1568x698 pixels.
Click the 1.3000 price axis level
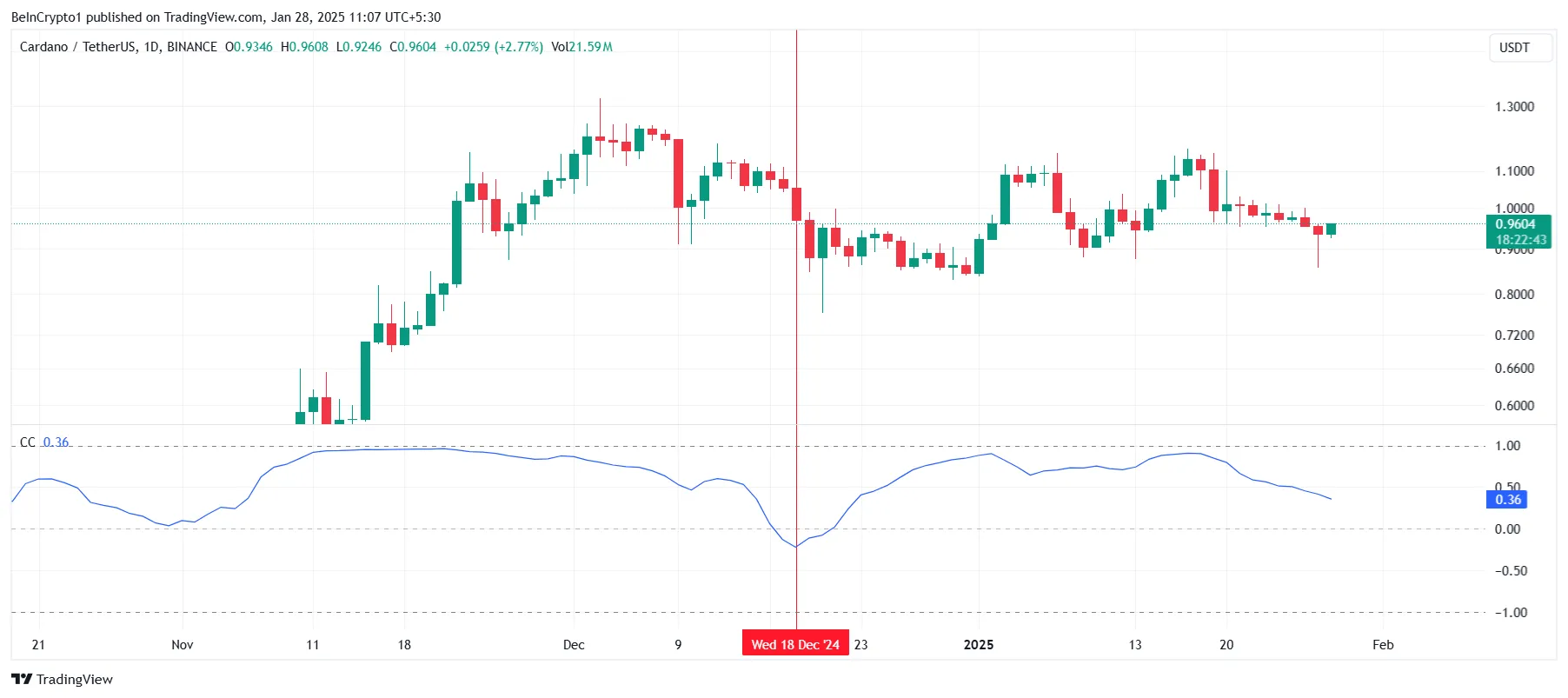[1514, 107]
